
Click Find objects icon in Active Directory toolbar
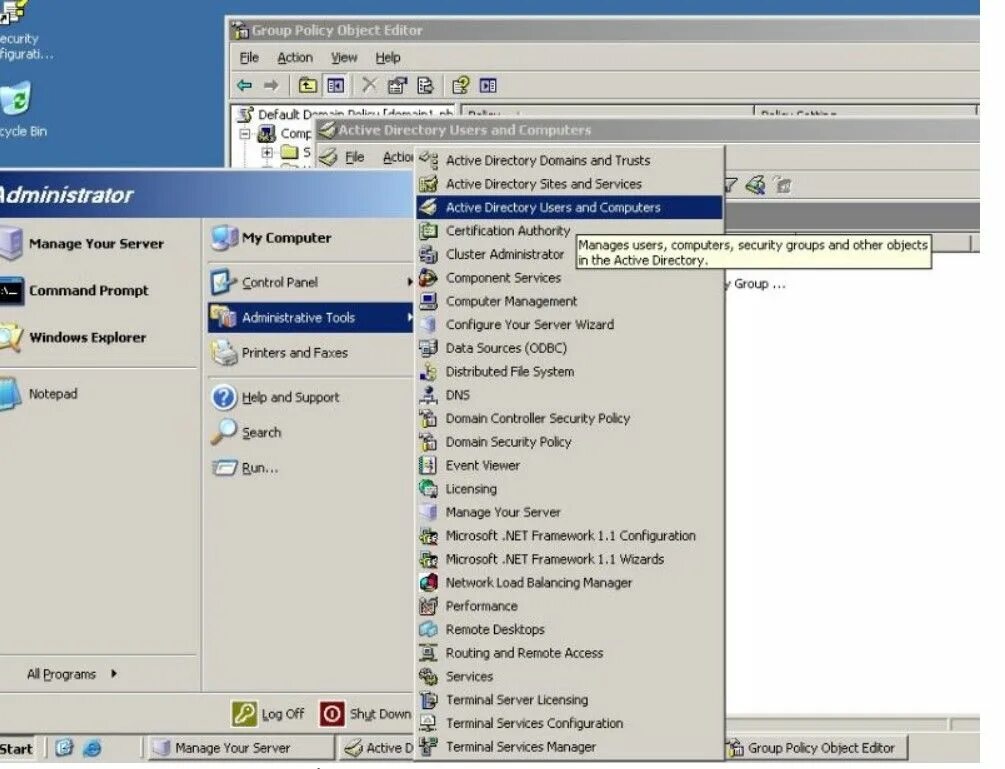pos(756,185)
